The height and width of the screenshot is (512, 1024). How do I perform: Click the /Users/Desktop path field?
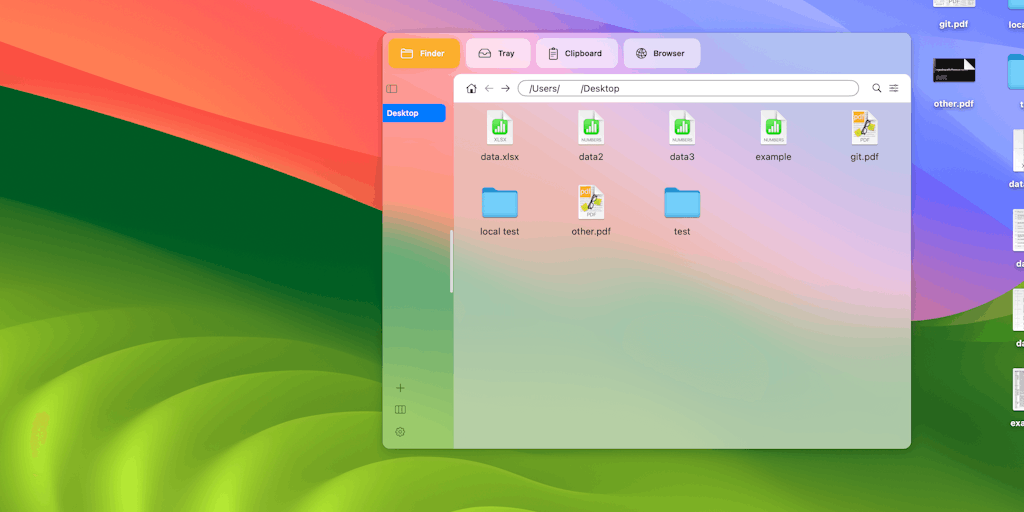(688, 88)
